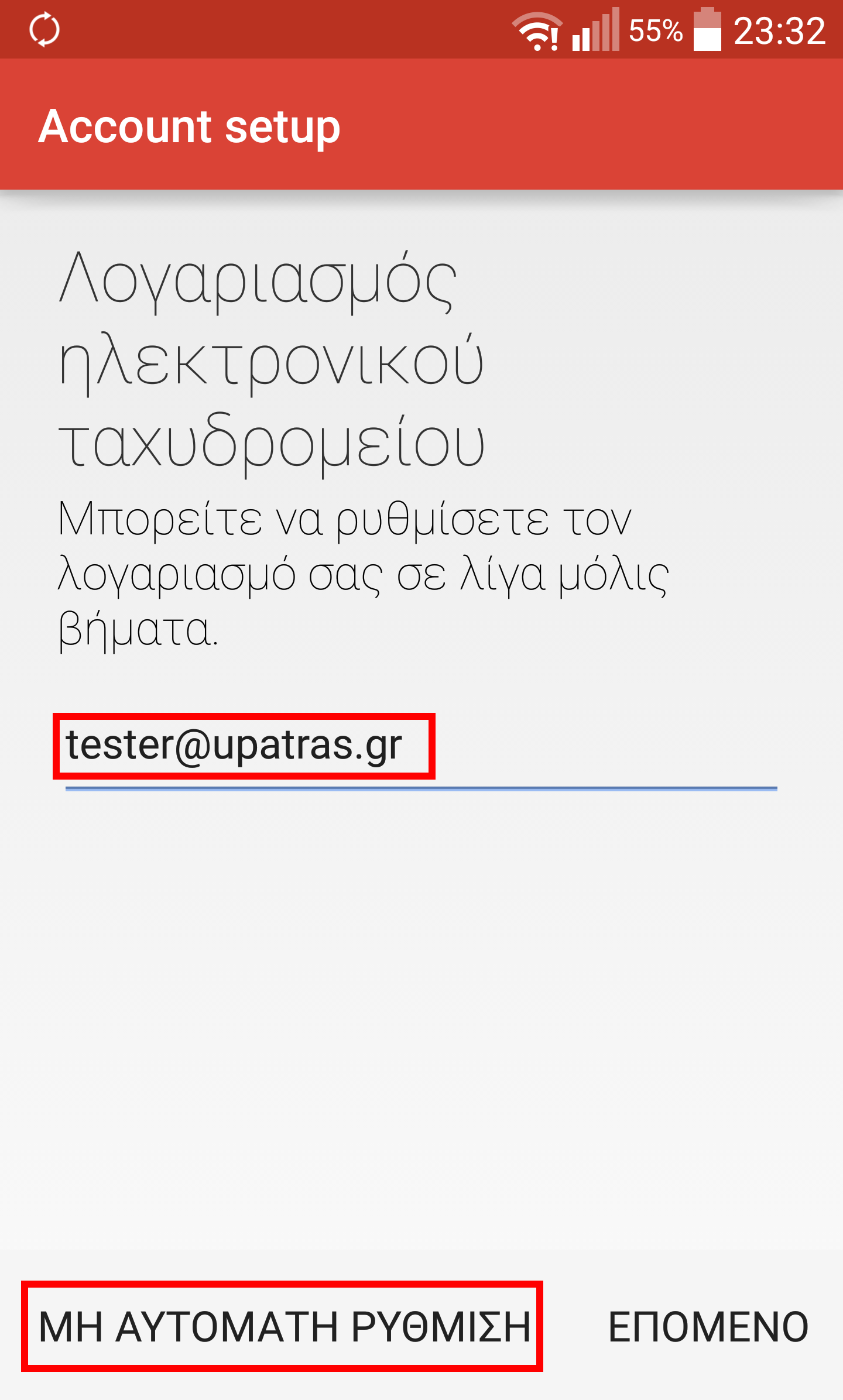Tap the description text starting Μπορείτε να ρυθμίσετε
The image size is (843, 1400).
[363, 574]
